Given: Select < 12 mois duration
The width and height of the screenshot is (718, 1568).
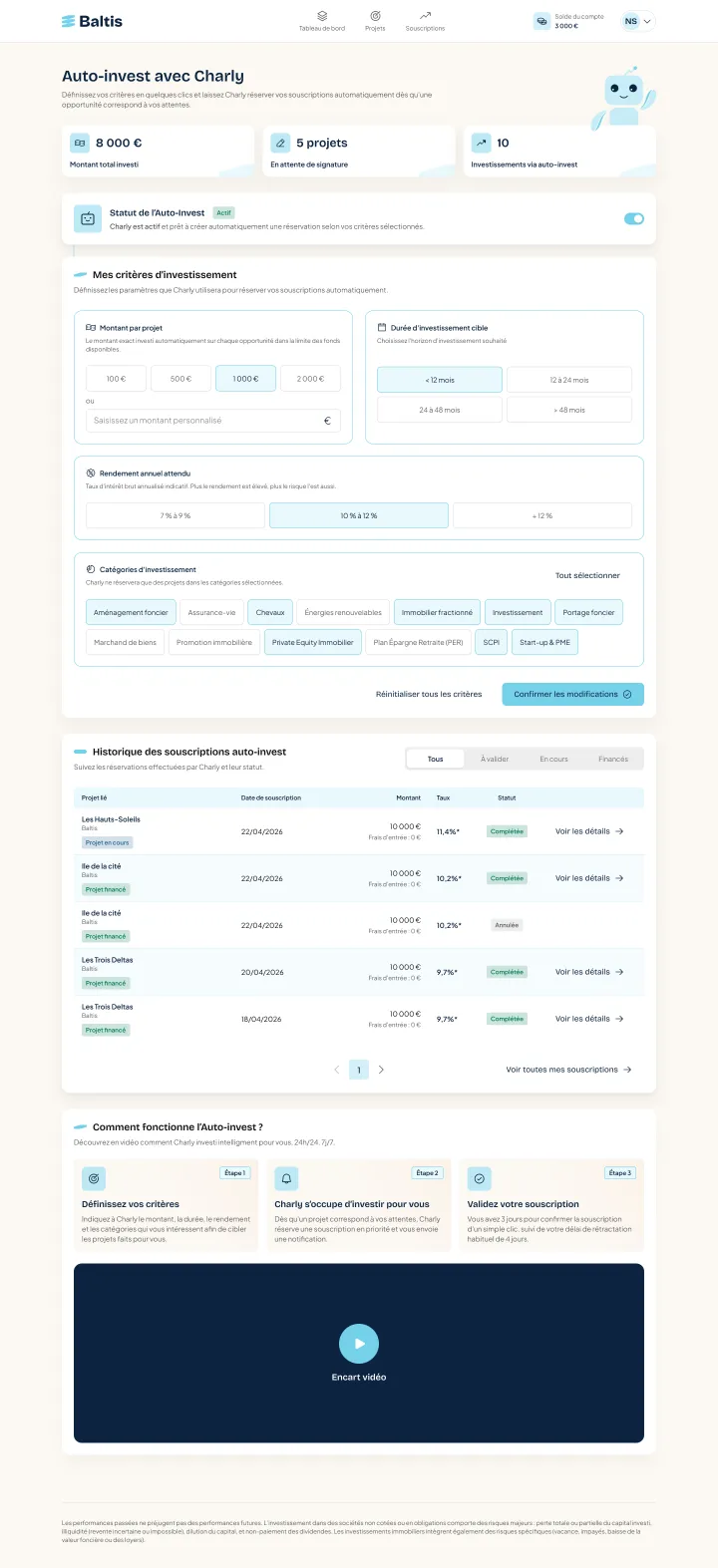Looking at the screenshot, I should point(440,380).
